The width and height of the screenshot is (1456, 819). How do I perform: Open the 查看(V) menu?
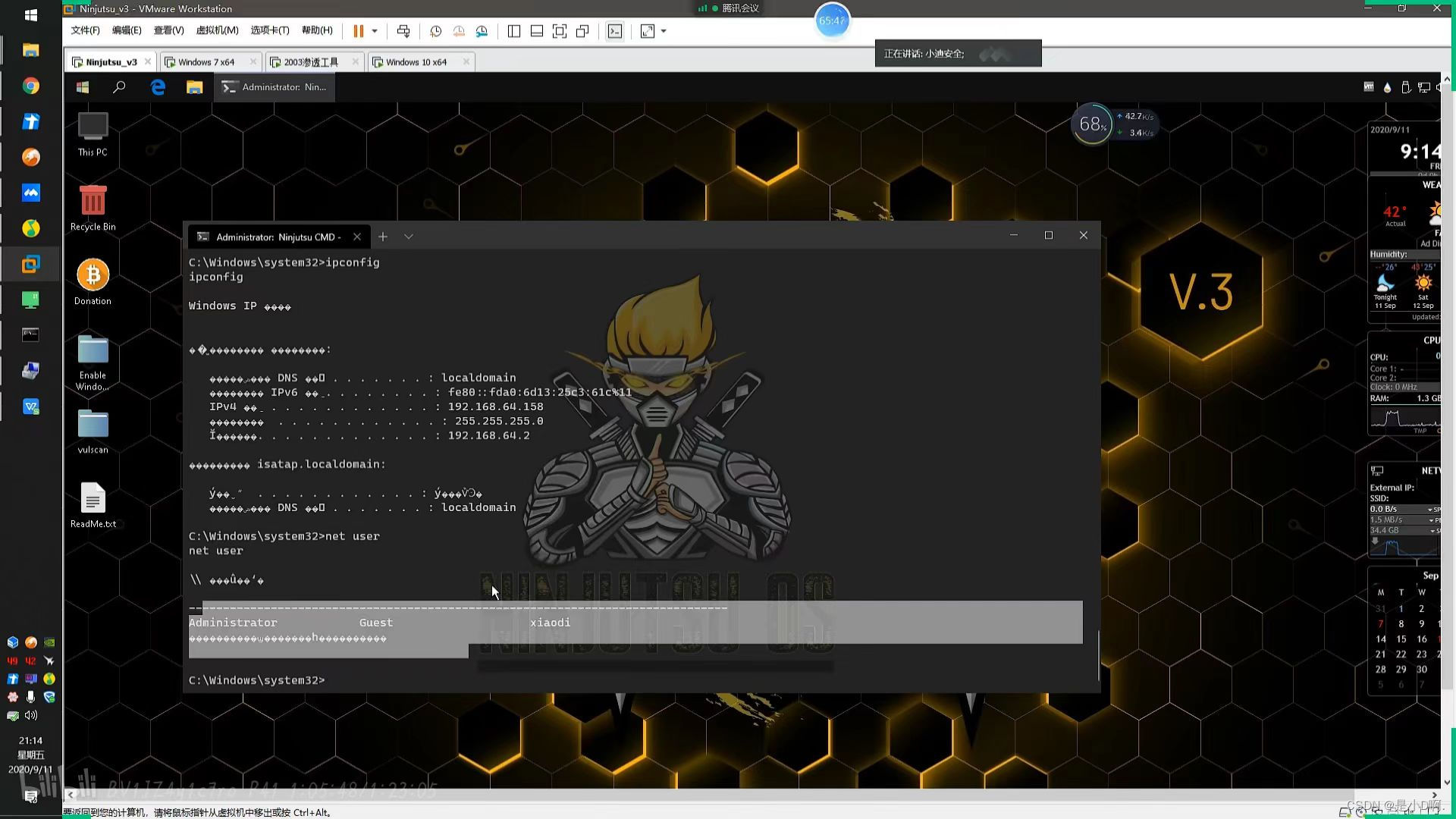coord(168,30)
